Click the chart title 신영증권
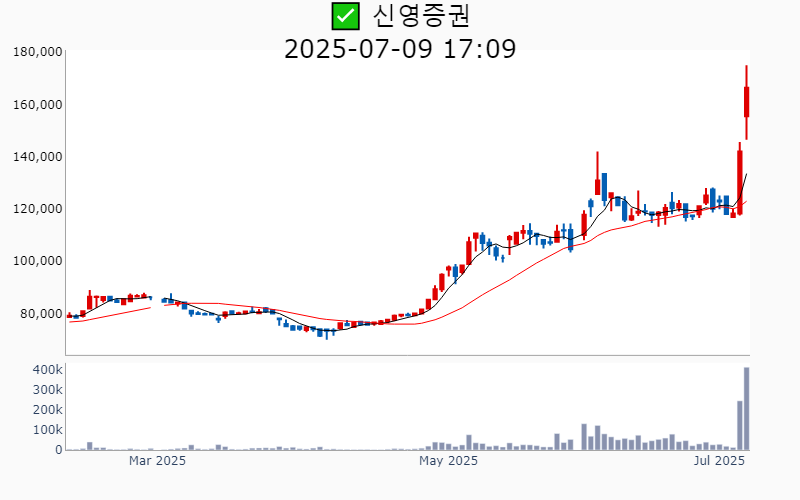The width and height of the screenshot is (800, 500). pyautogui.click(x=420, y=16)
